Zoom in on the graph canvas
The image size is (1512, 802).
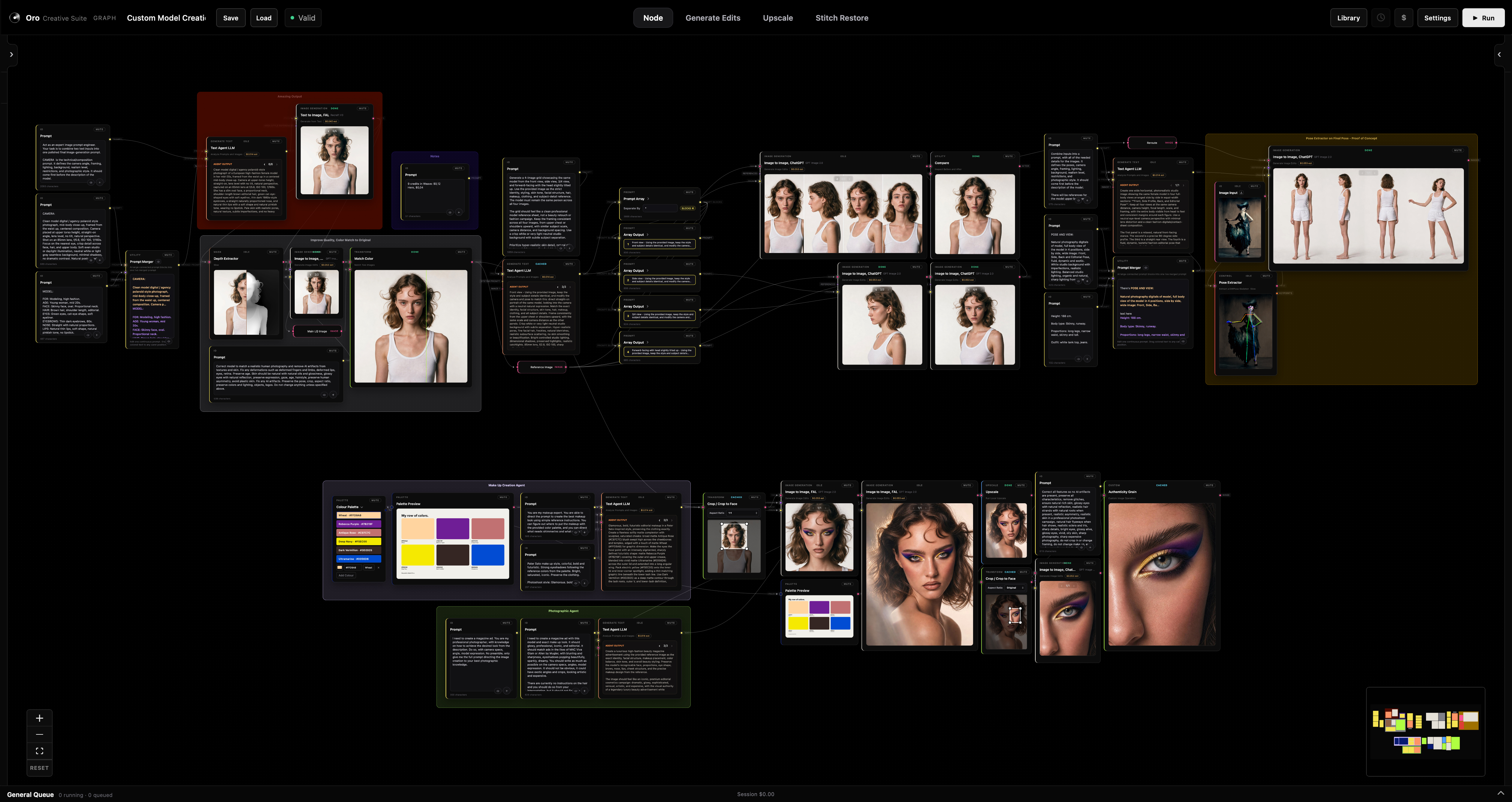click(39, 718)
